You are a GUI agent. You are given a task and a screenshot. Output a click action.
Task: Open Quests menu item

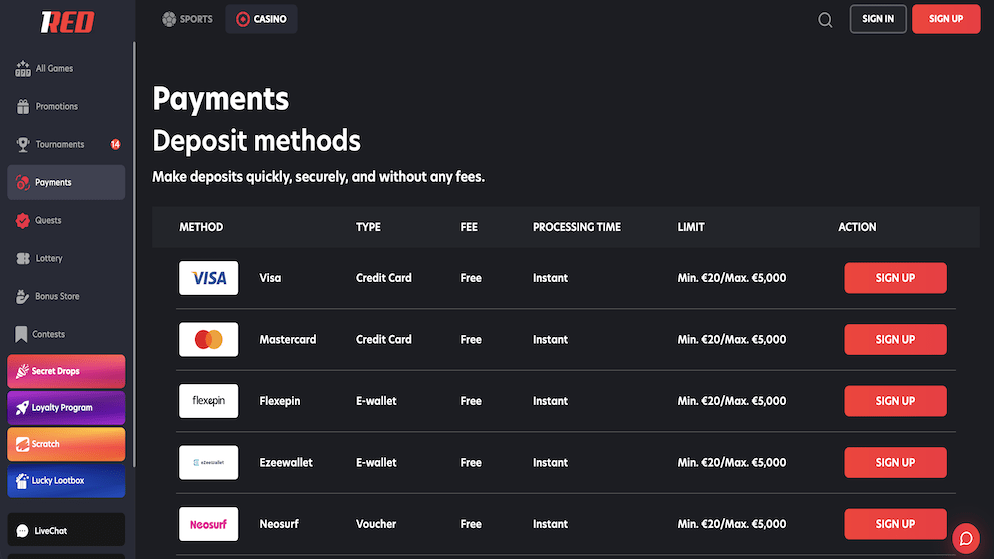pyautogui.click(x=66, y=221)
